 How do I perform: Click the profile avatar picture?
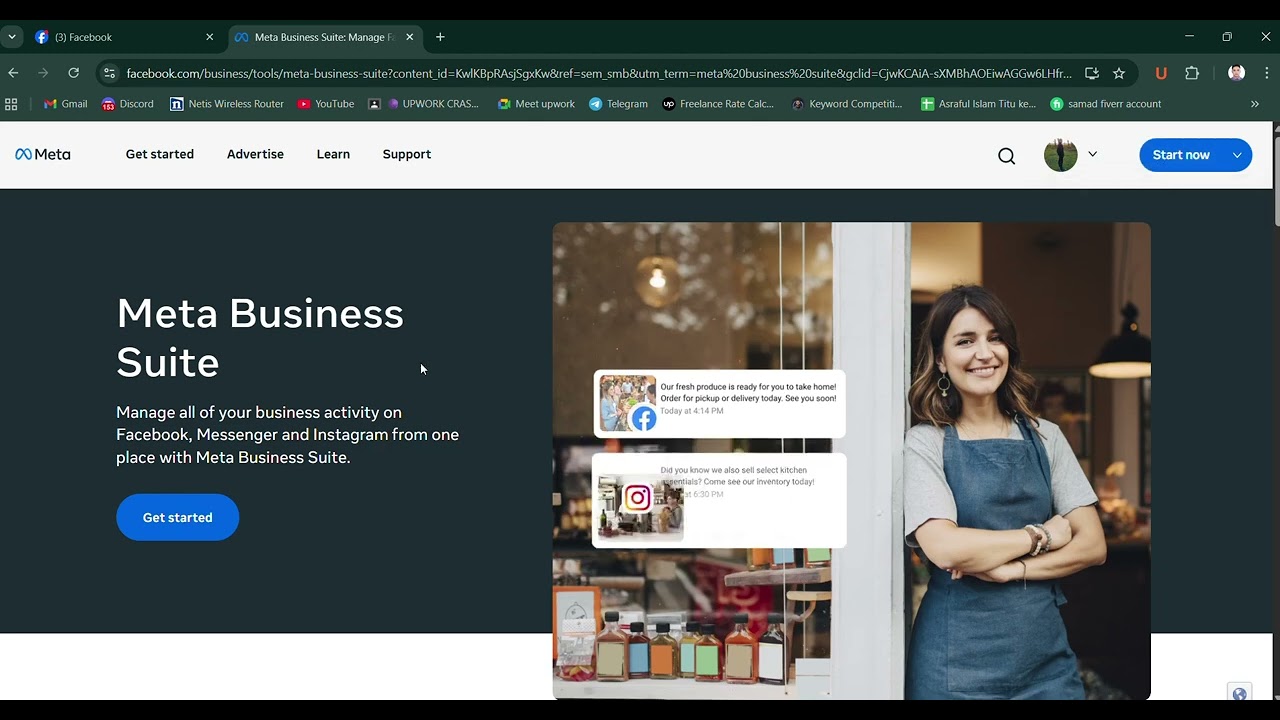tap(1060, 155)
